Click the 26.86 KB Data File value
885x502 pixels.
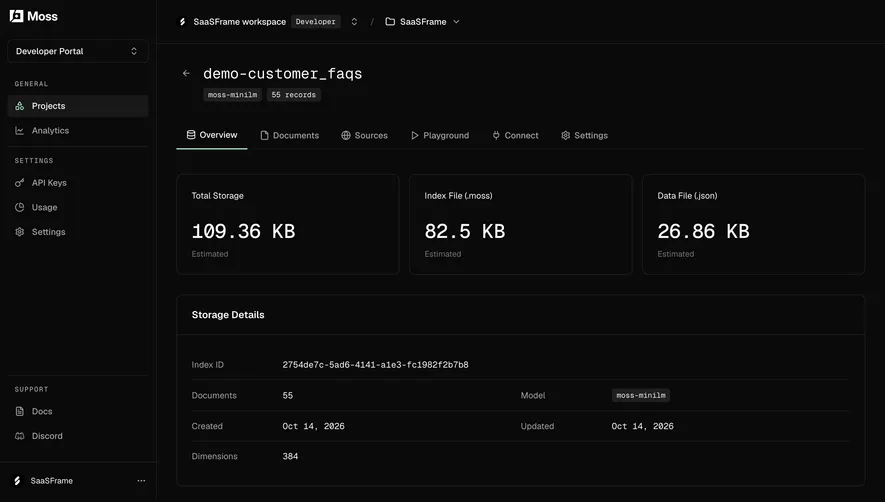coord(703,232)
